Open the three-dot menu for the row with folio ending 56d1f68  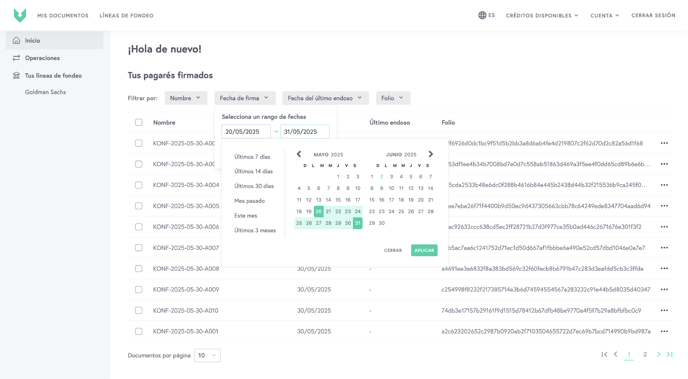[x=664, y=143]
